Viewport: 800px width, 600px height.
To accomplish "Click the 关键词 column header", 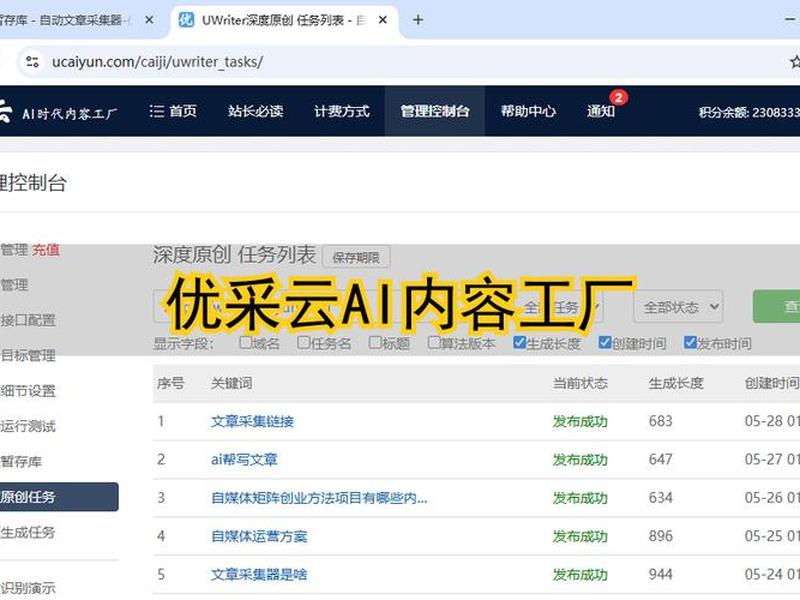I will (x=232, y=383).
